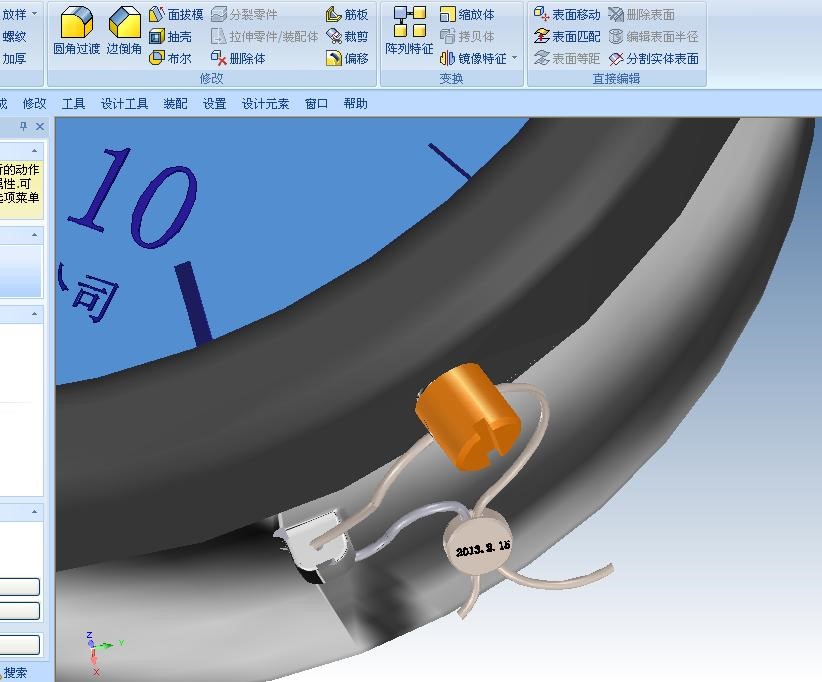Open the 装配 menu
The image size is (822, 682).
click(x=175, y=104)
